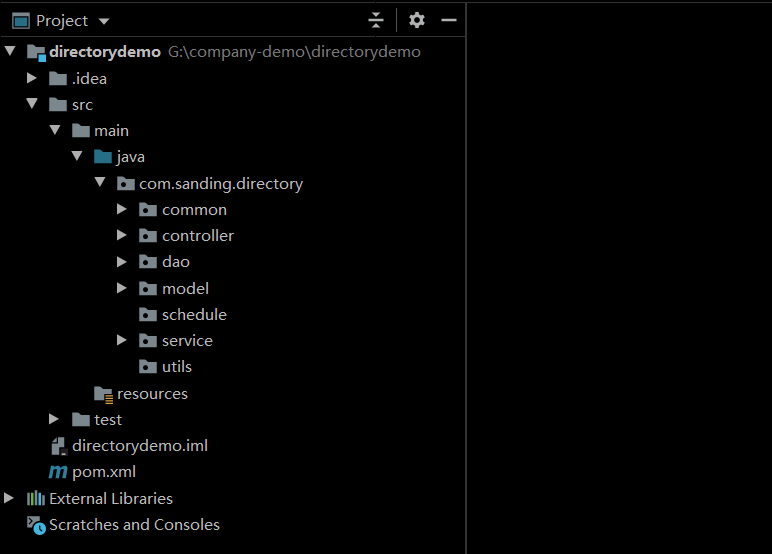Select the service package label
772x554 pixels.
point(187,341)
